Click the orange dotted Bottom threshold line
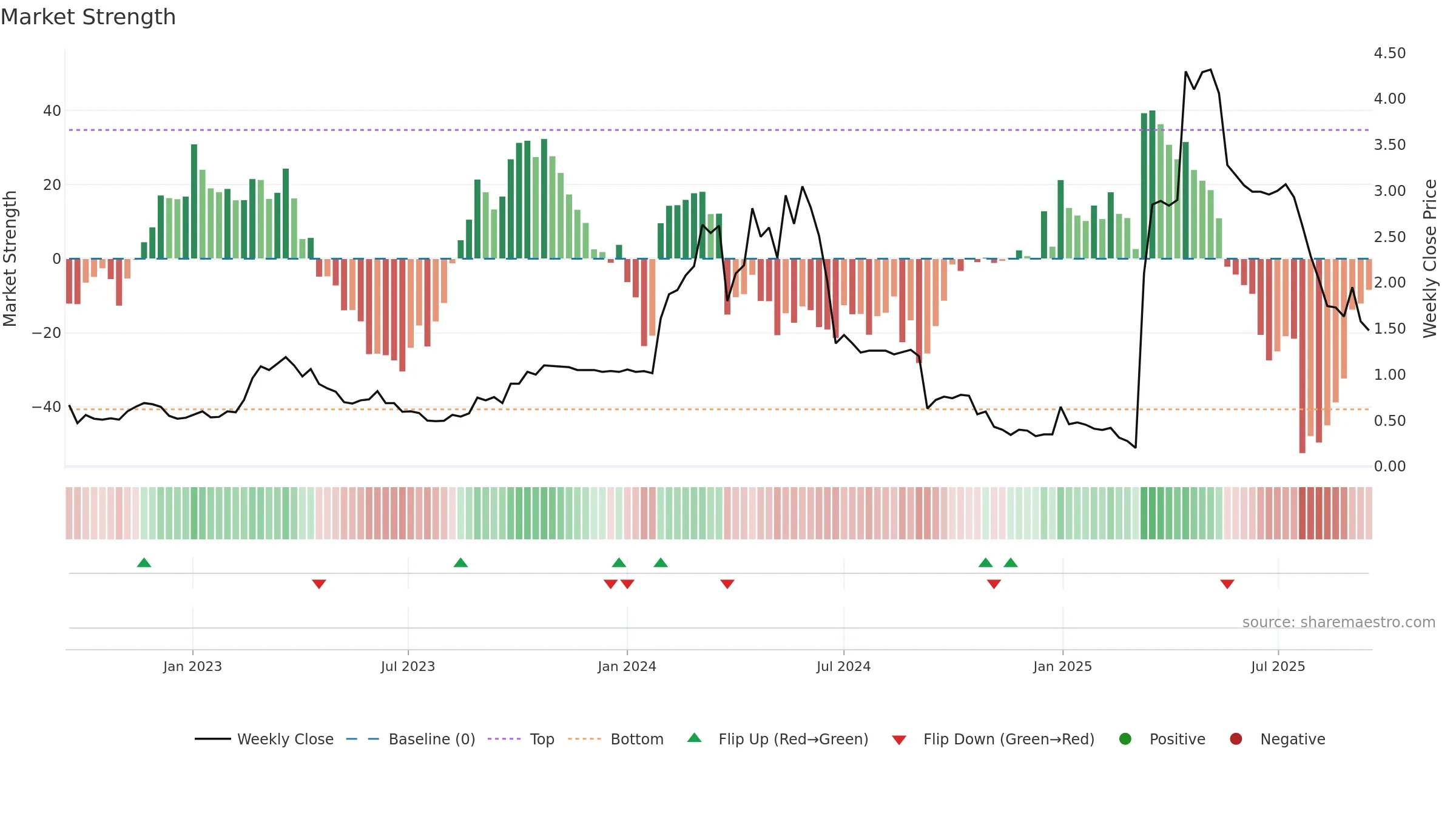 point(719,409)
